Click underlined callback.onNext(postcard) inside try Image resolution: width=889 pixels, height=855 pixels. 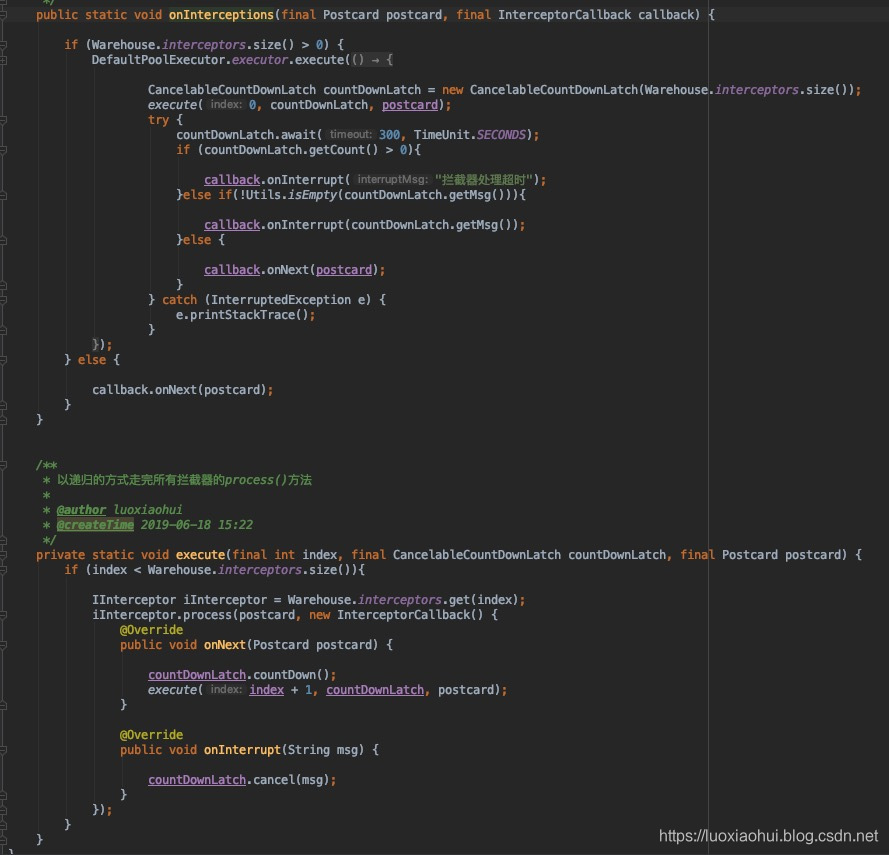[x=294, y=270]
